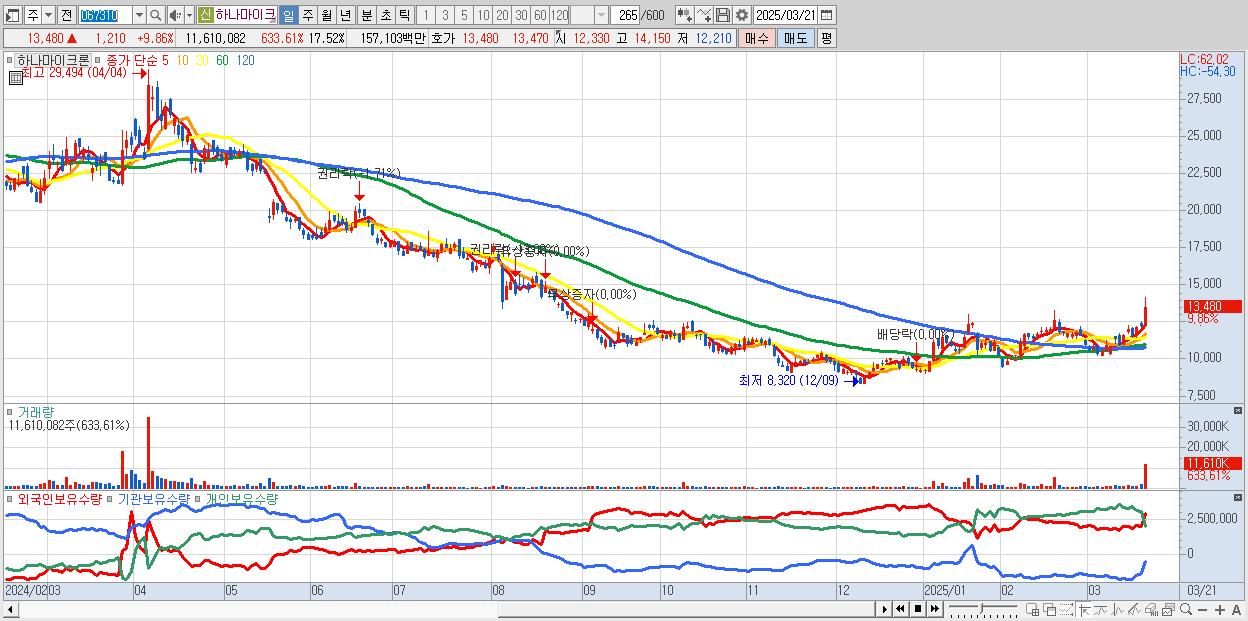Click the speaker sound icon
This screenshot has height=621, width=1248.
(x=175, y=15)
